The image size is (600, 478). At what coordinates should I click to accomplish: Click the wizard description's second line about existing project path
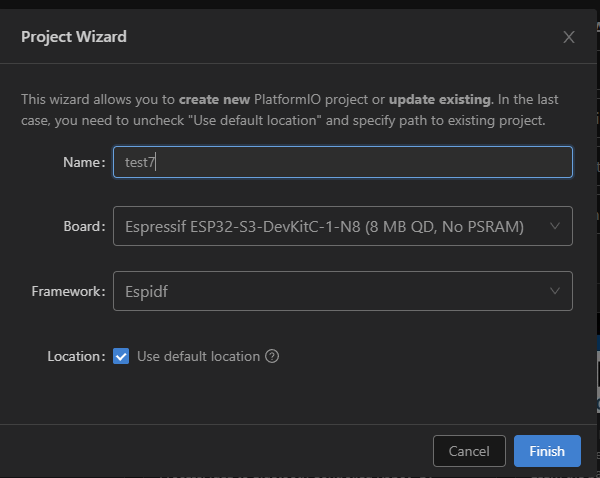click(x=283, y=121)
